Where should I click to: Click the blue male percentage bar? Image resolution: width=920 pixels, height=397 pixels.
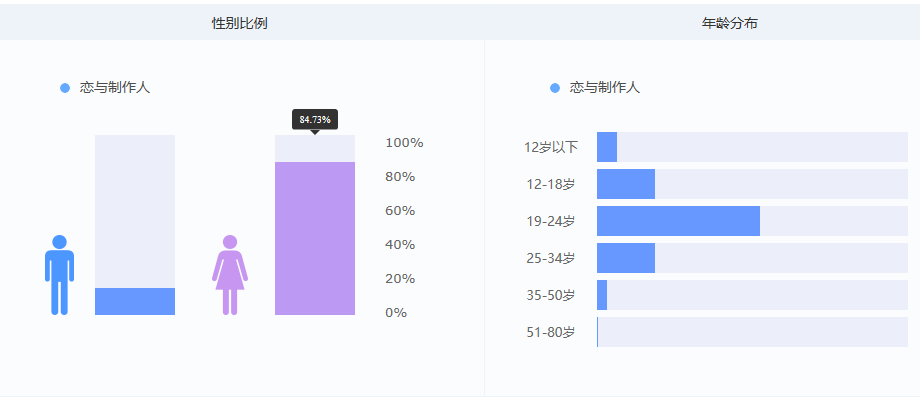click(135, 301)
